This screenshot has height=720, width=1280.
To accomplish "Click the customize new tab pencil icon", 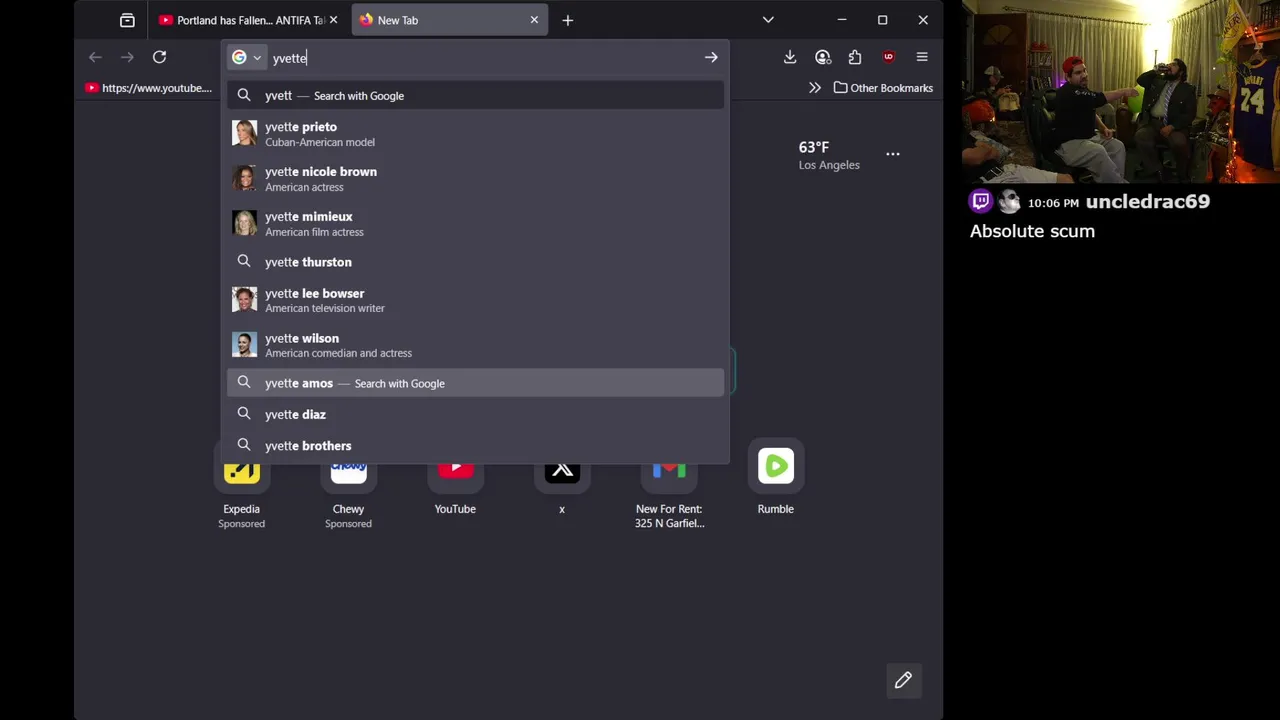I will click(x=903, y=680).
